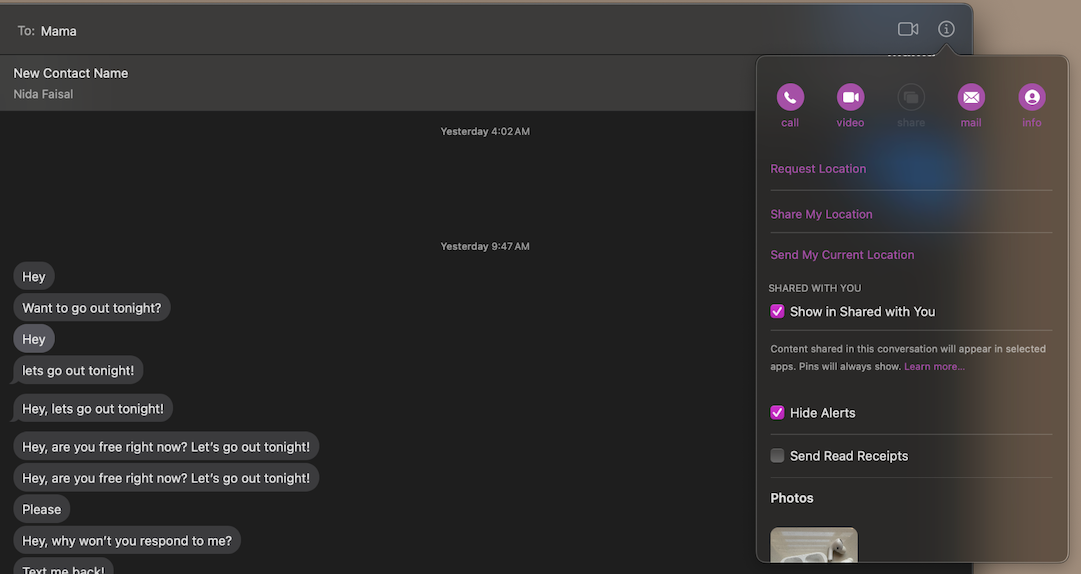Select the "Please" message bubble

tap(42, 509)
